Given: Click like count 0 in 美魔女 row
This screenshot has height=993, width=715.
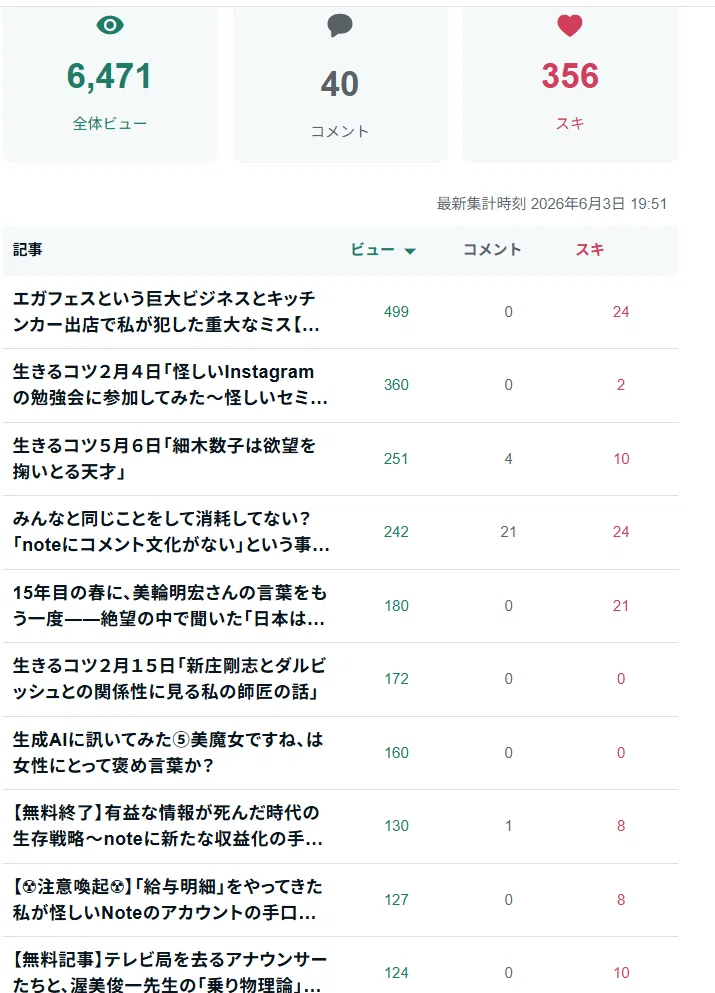Looking at the screenshot, I should coord(621,752).
